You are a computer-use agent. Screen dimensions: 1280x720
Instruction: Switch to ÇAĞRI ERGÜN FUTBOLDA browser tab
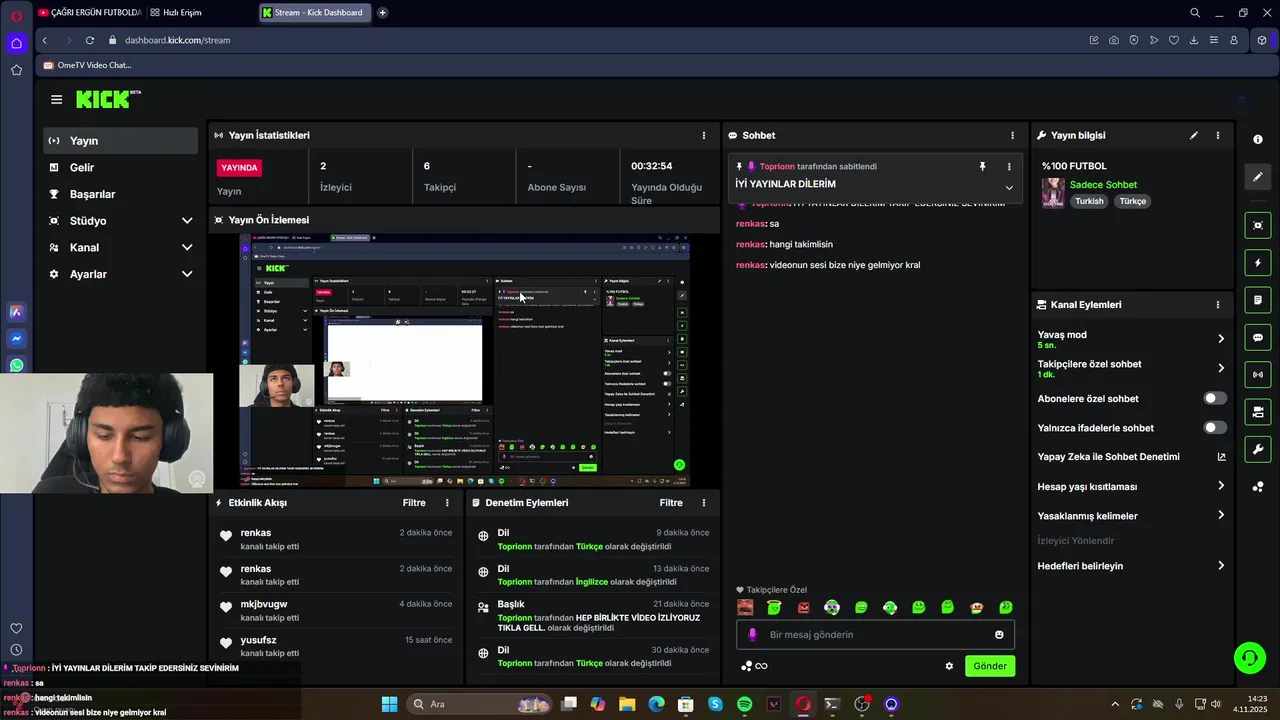(x=89, y=13)
